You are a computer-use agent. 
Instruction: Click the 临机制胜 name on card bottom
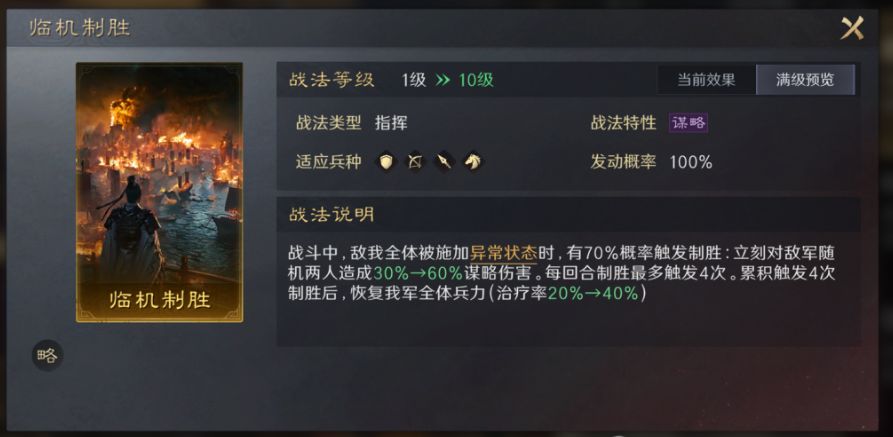[159, 300]
